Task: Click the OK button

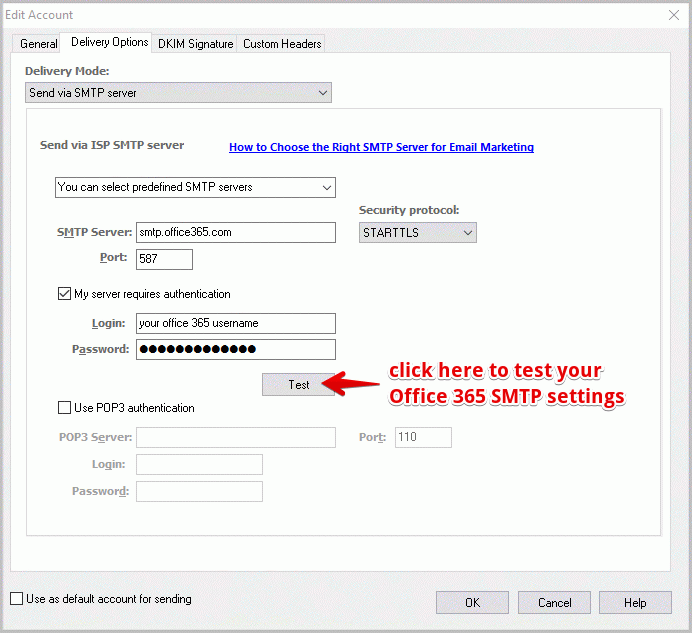Action: point(472,603)
